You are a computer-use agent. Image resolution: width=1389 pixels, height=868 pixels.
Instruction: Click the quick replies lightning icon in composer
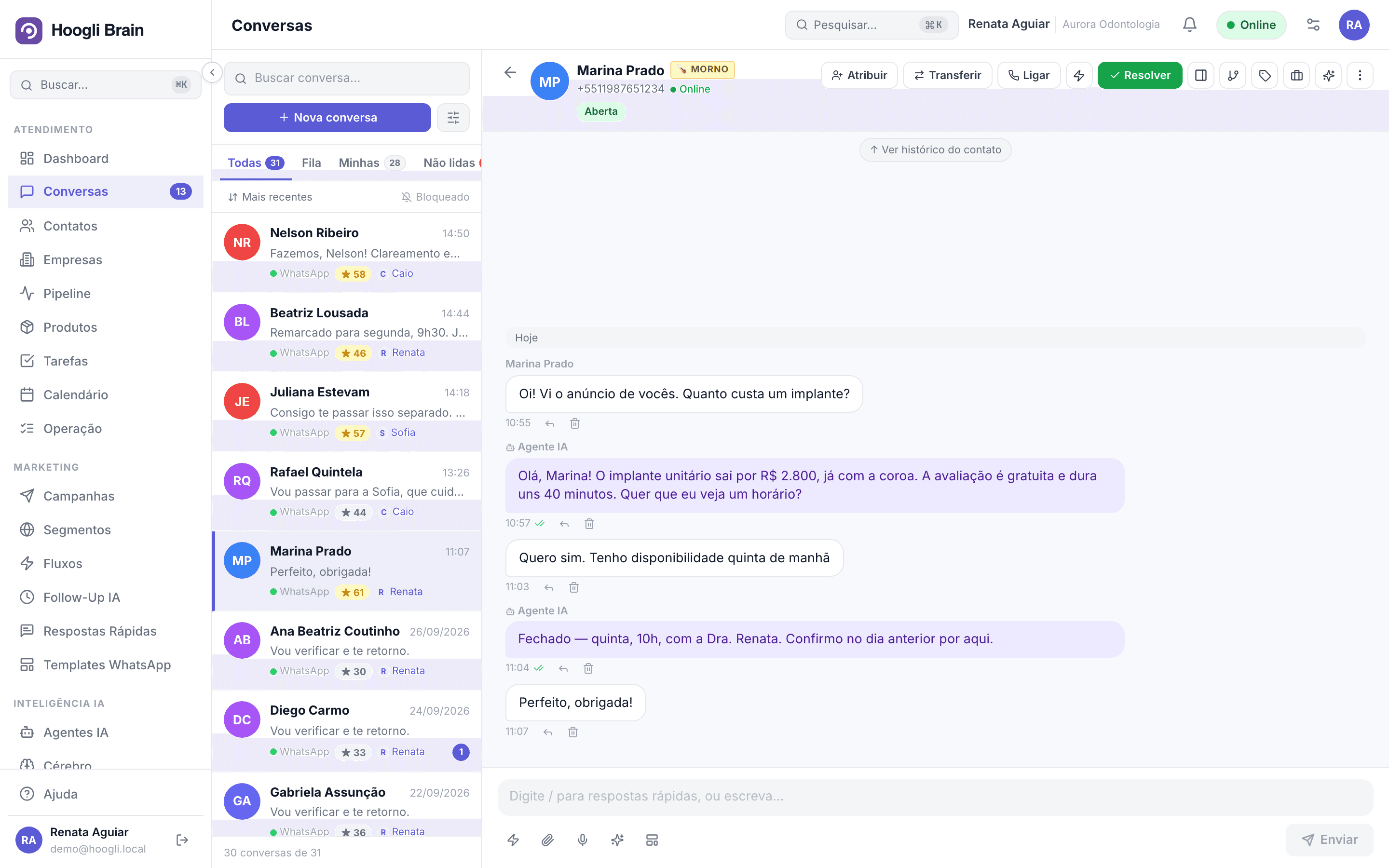pos(513,840)
